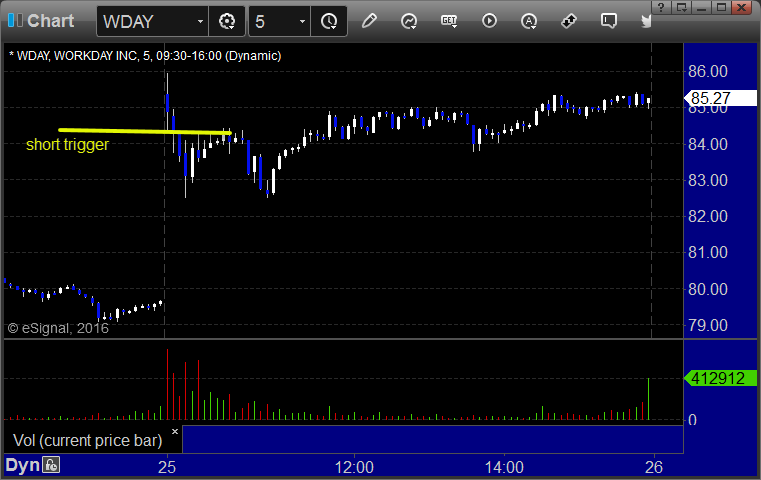Screen dimensions: 761x480
Task: Select the yellow short trigger line
Action: point(145,131)
